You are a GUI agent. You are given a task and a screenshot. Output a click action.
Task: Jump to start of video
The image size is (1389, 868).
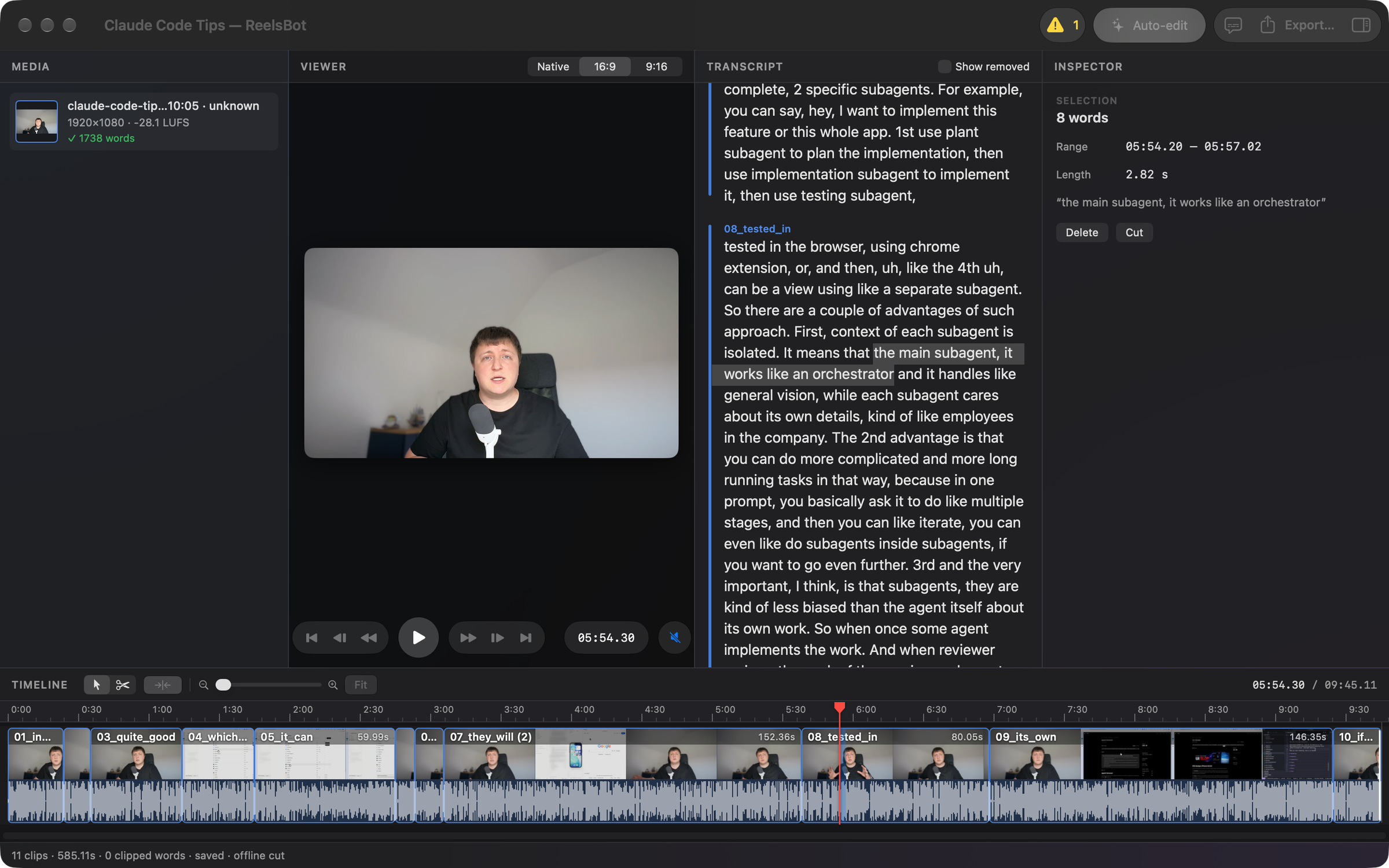point(311,638)
